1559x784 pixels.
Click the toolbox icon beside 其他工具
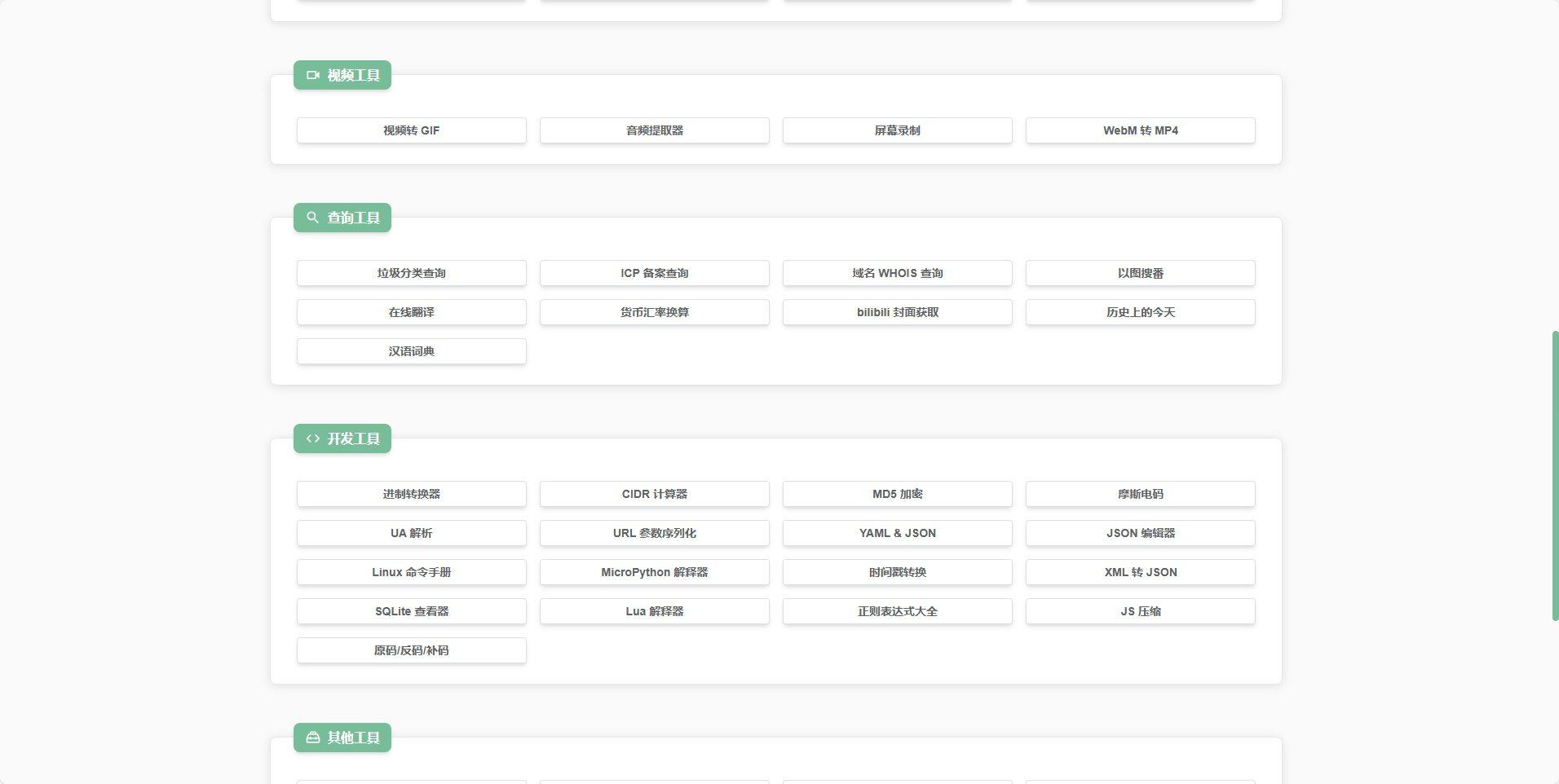click(312, 738)
